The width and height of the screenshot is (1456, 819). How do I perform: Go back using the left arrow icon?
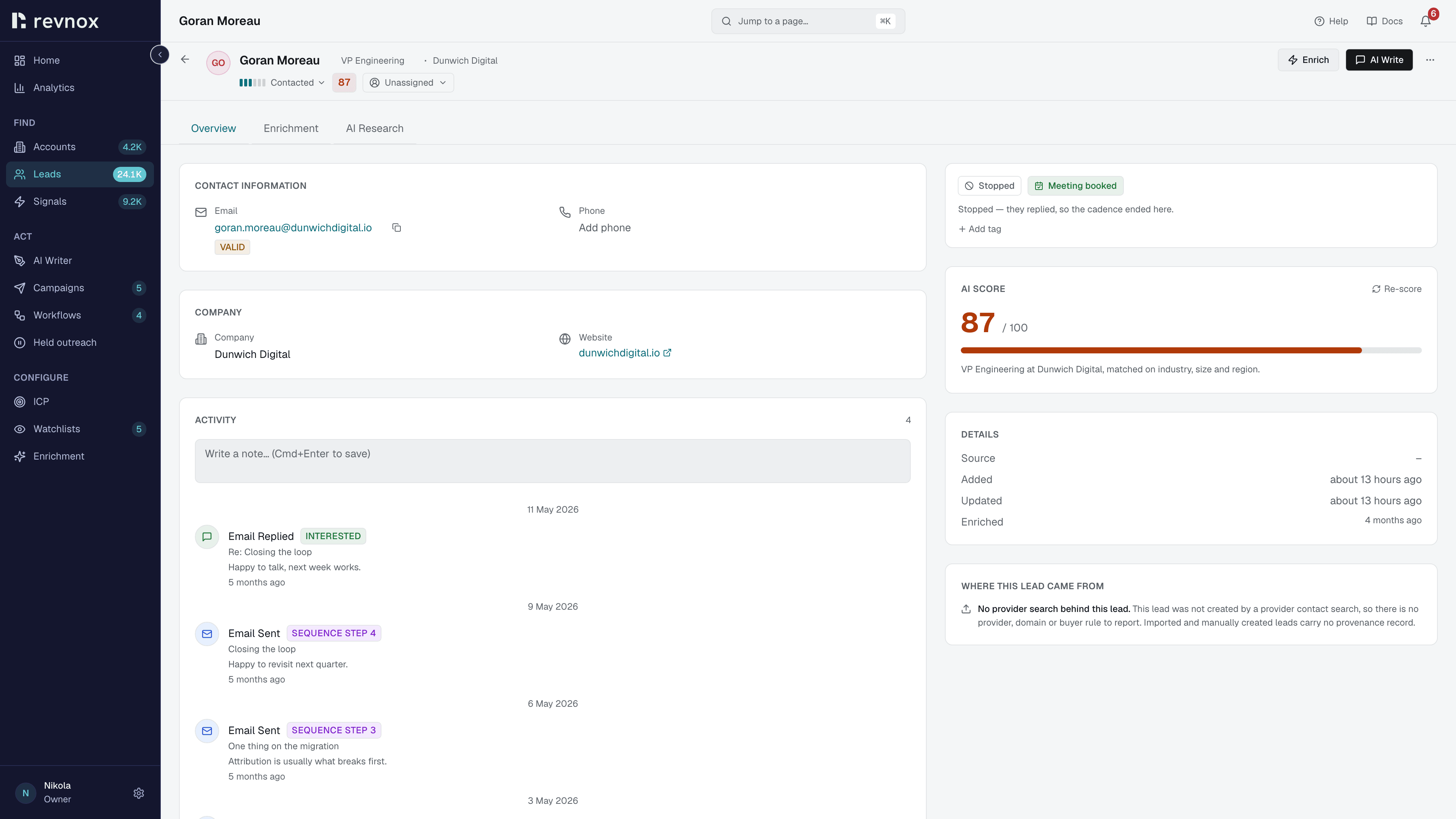[185, 60]
